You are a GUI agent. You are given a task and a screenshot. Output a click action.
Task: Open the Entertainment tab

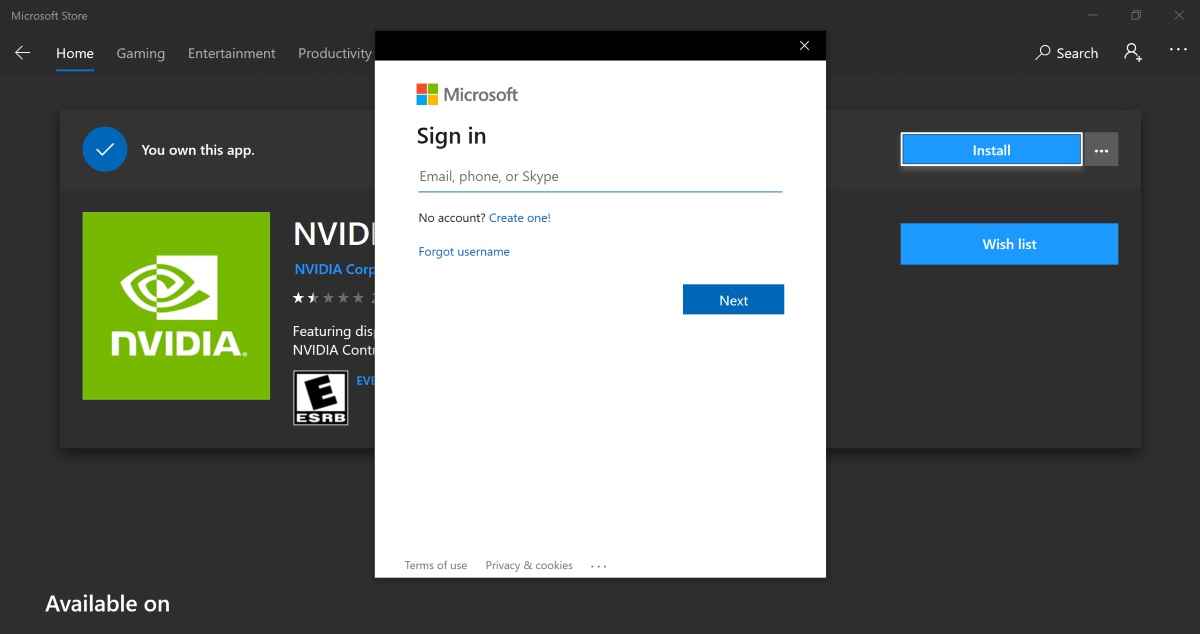pyautogui.click(x=231, y=53)
